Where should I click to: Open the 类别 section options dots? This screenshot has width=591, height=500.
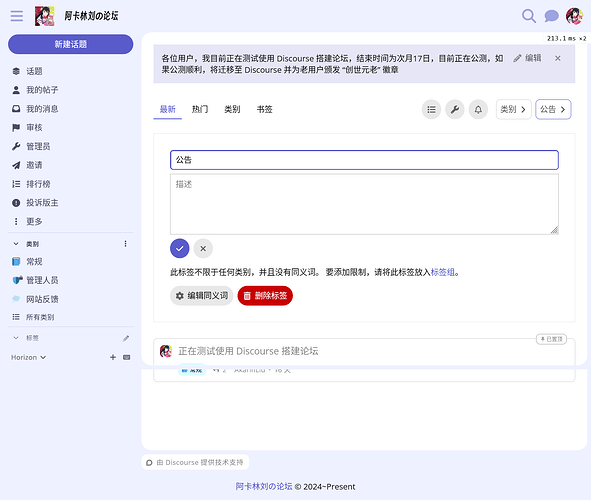pyautogui.click(x=126, y=244)
